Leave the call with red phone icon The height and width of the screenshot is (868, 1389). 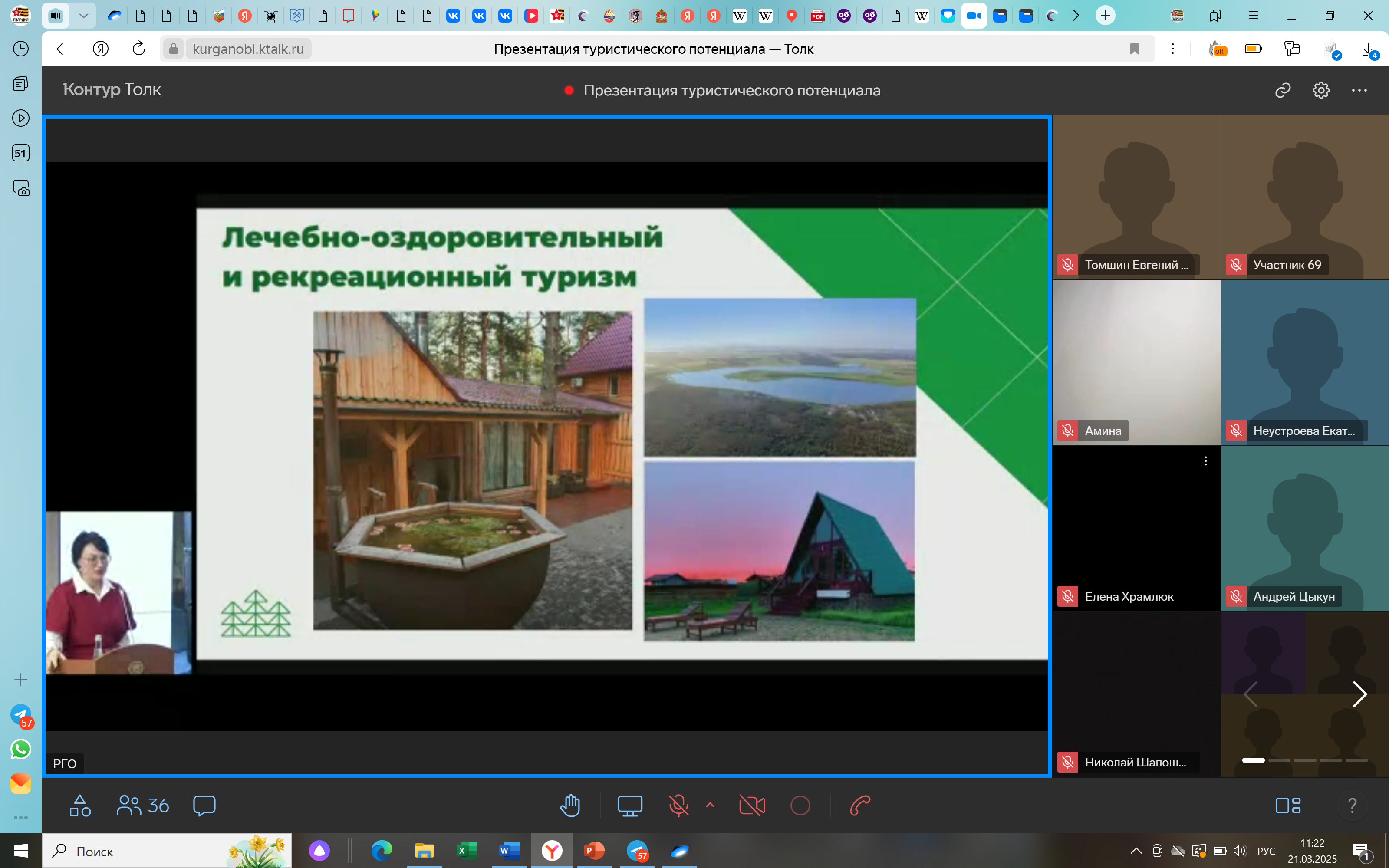[x=860, y=806]
